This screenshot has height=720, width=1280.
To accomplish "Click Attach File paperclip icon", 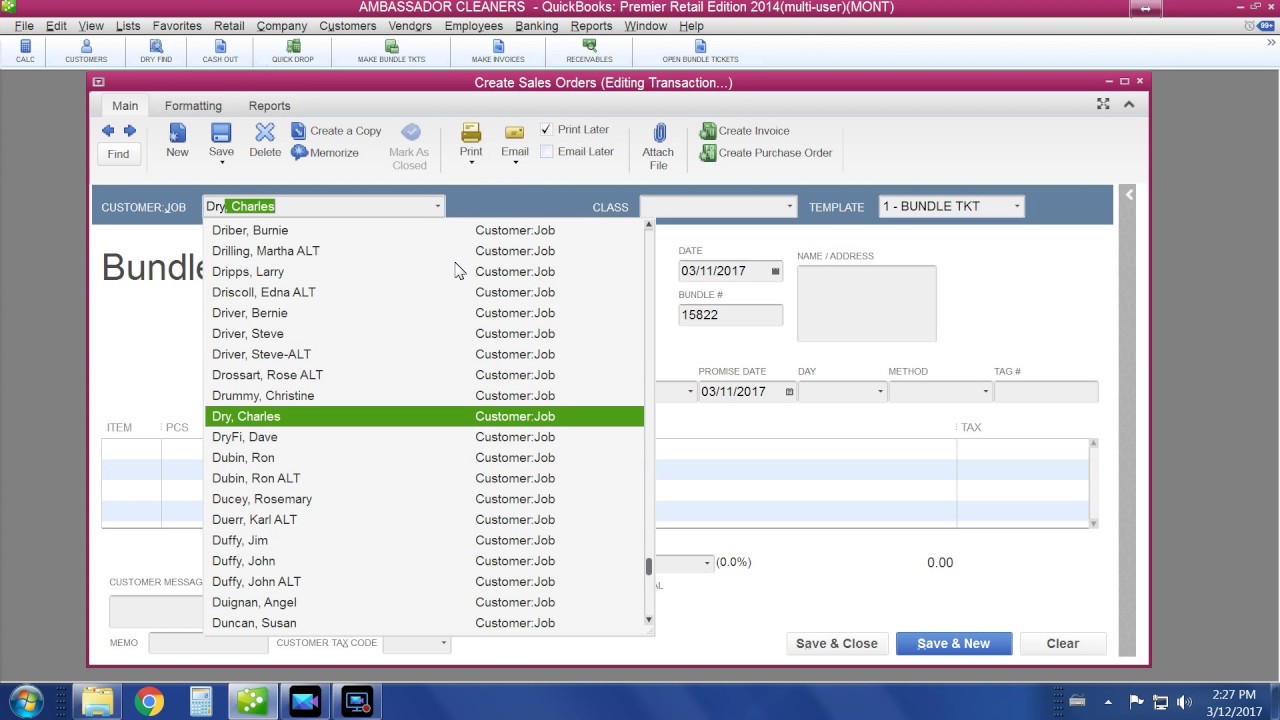I will point(659,133).
